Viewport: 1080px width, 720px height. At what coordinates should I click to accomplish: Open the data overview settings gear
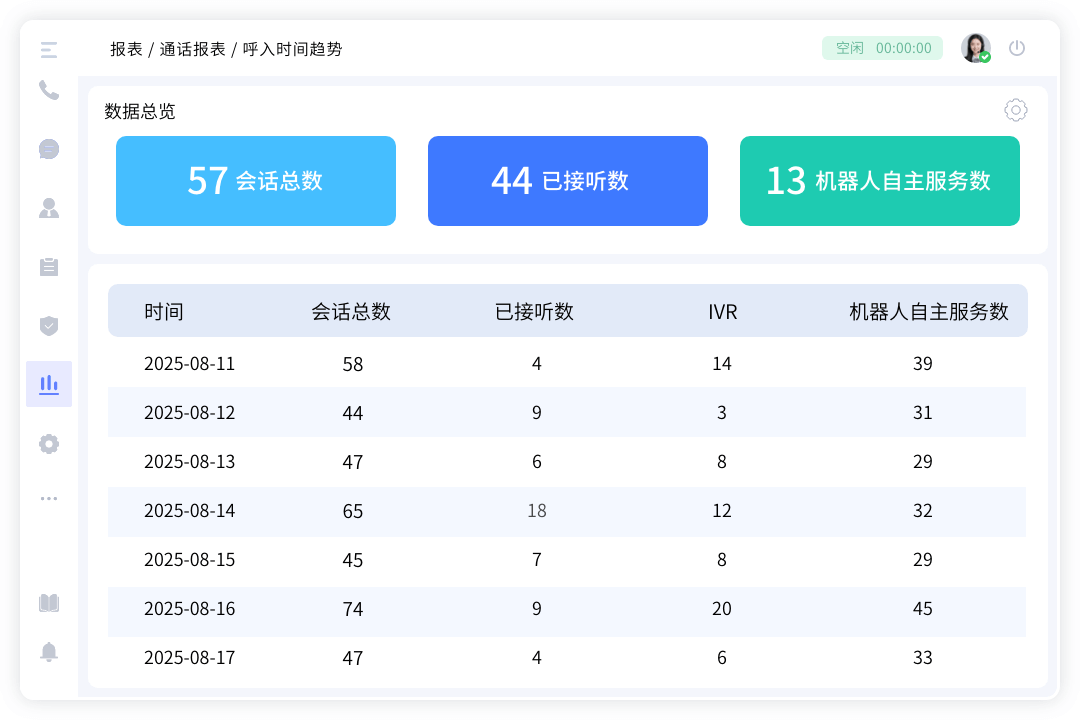[x=1016, y=110]
